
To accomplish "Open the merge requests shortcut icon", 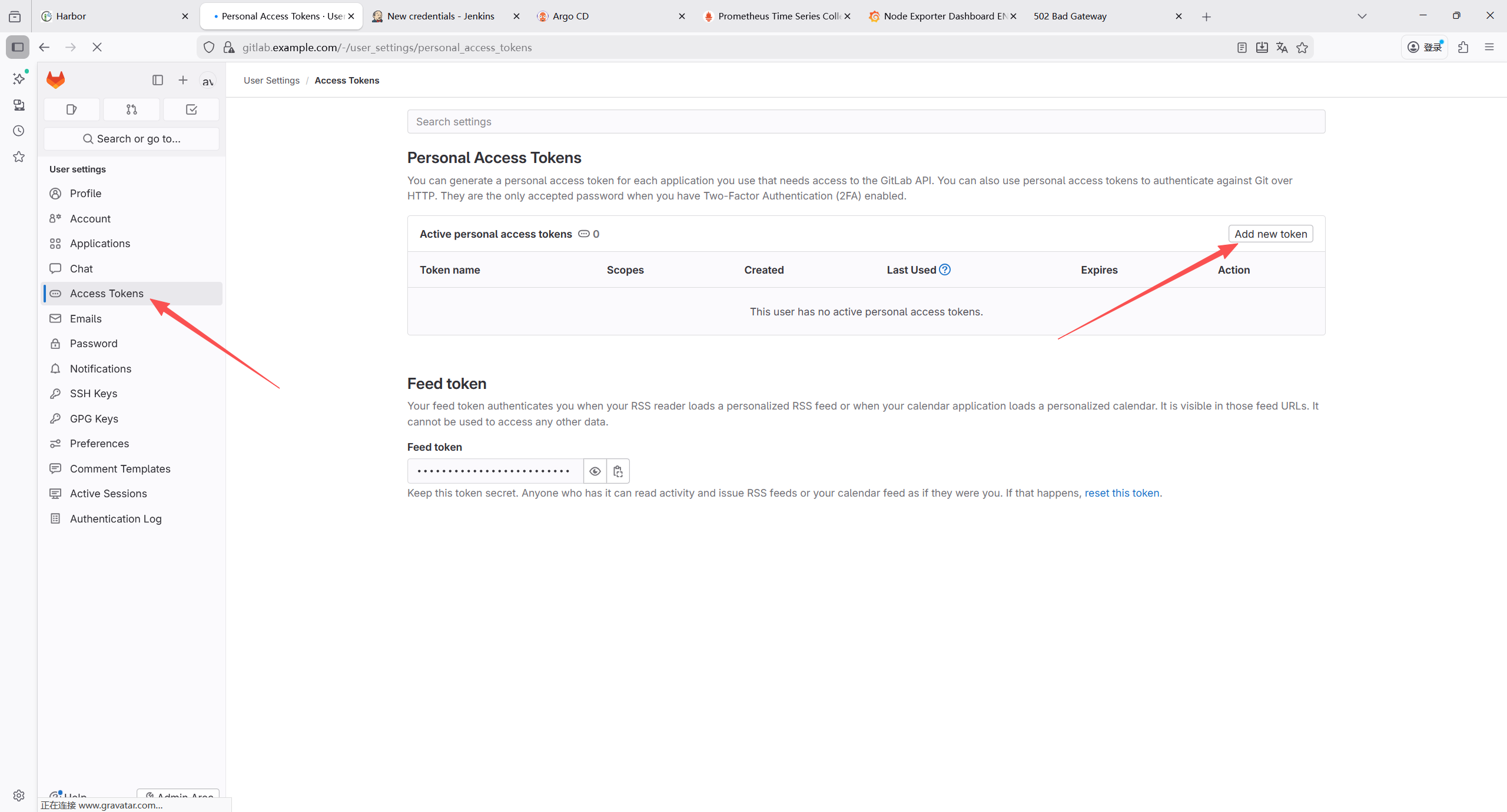I will pyautogui.click(x=131, y=109).
